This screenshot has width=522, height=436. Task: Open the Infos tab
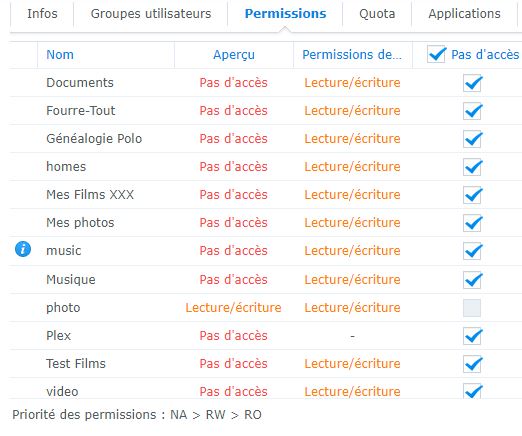click(x=42, y=14)
